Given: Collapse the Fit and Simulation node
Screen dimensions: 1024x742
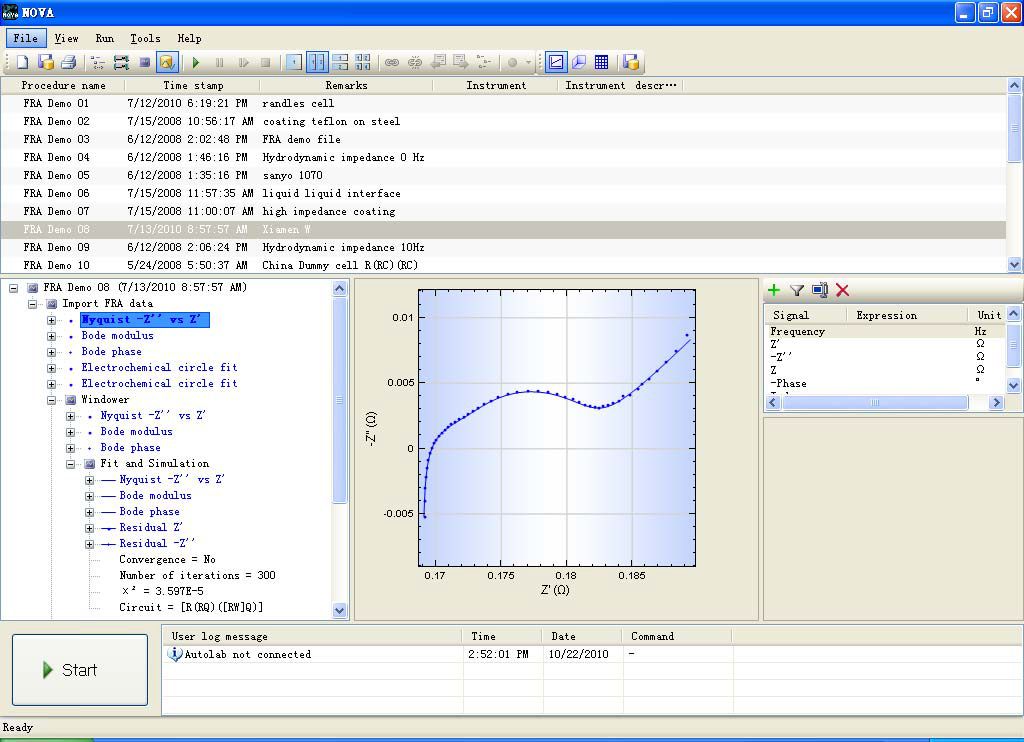Looking at the screenshot, I should click(x=70, y=464).
